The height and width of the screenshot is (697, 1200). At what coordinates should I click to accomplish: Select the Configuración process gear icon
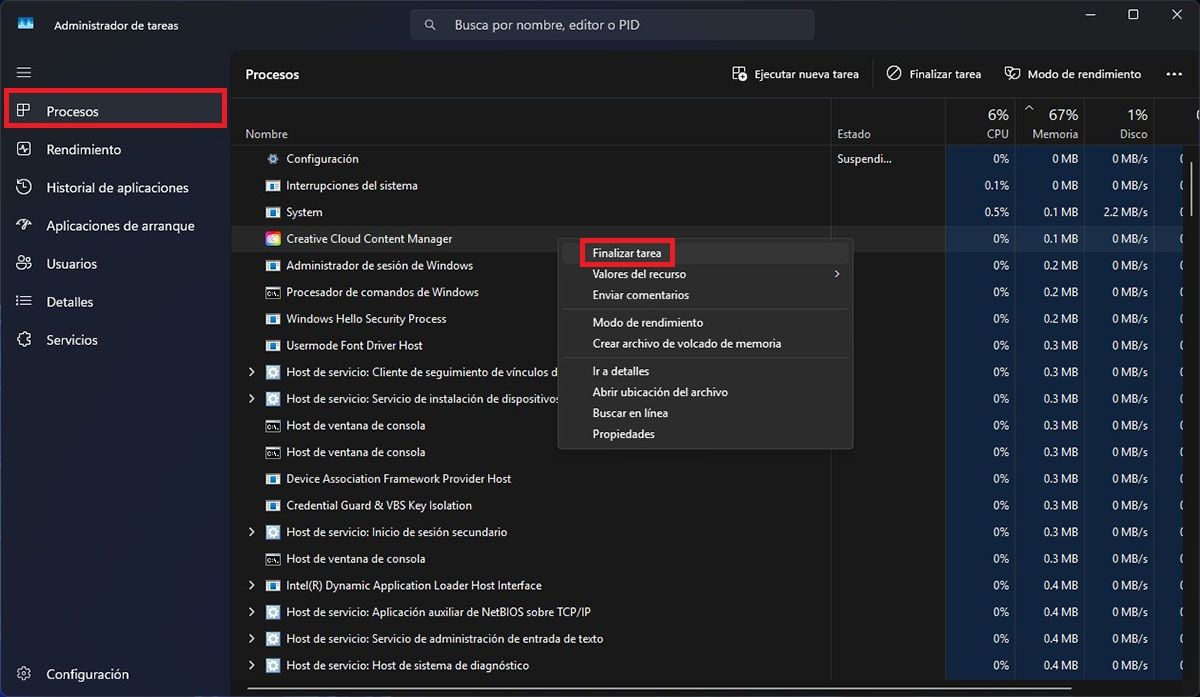coord(273,159)
